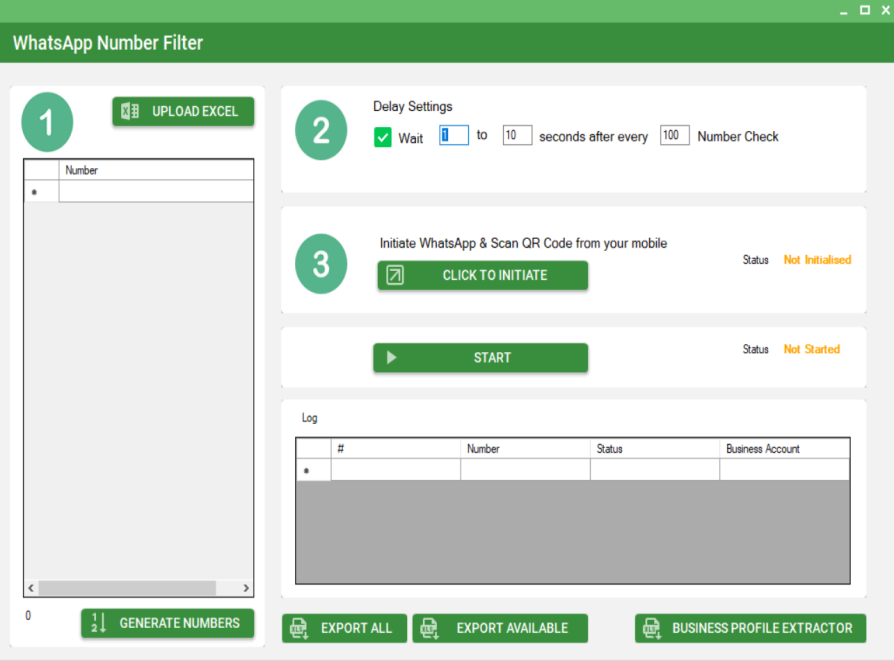Click the icon on Business Profile Extractor

(652, 628)
